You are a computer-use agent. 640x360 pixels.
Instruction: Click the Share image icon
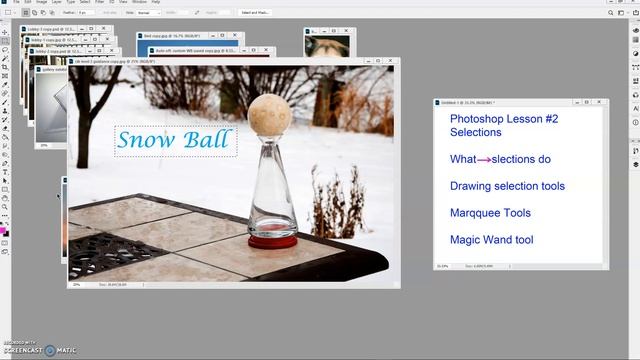coord(636,13)
